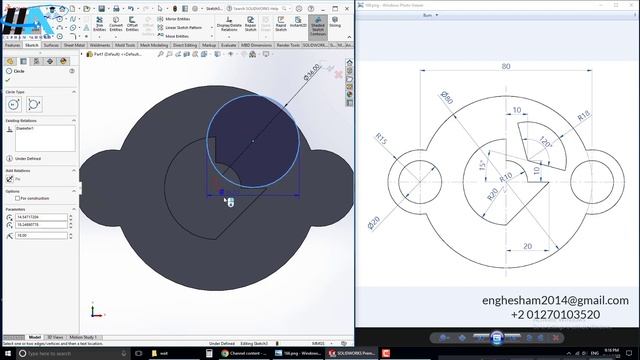
Task: Collapse the Add Relations section
Action: [x=74, y=170]
